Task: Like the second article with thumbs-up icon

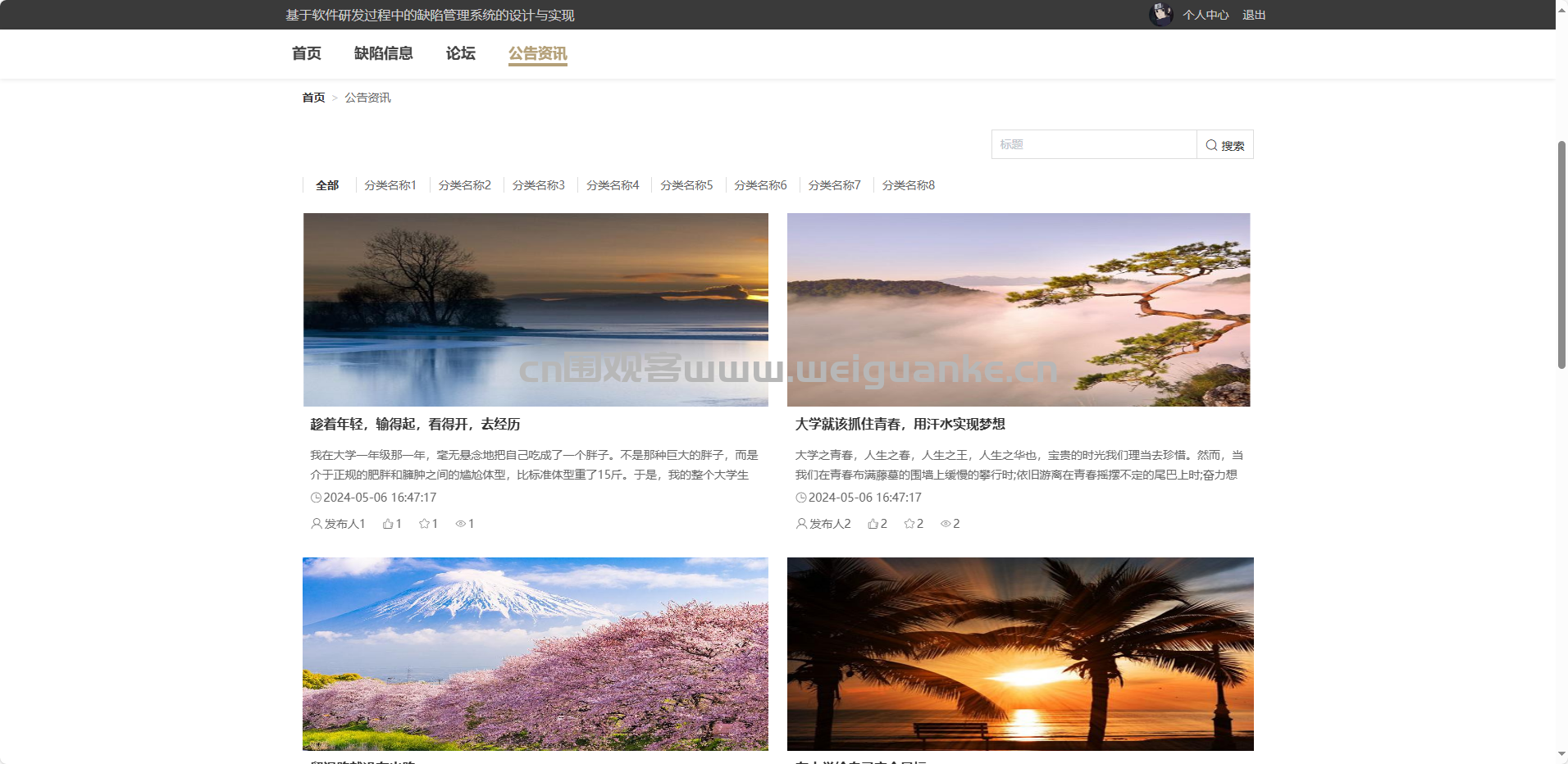Action: point(873,524)
